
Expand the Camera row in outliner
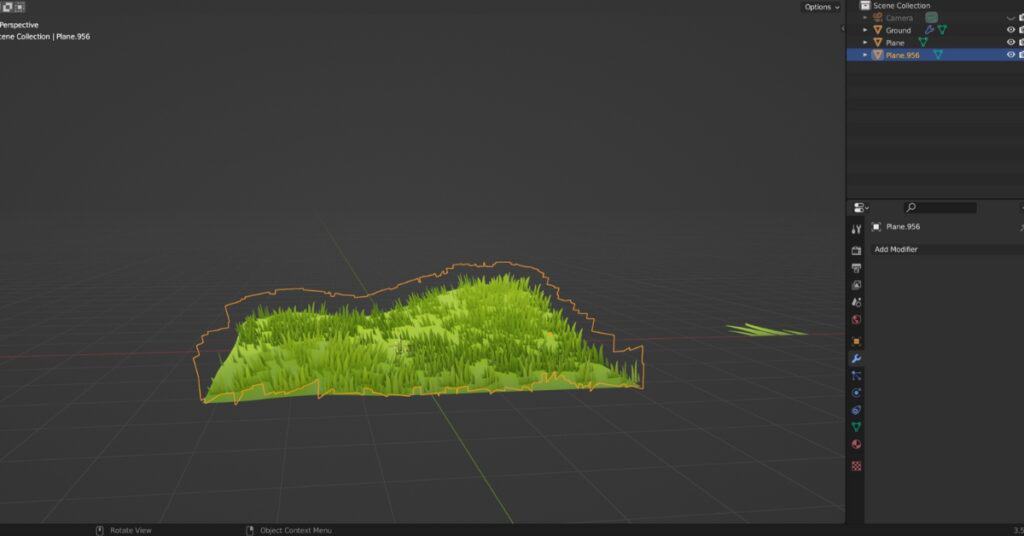click(x=865, y=18)
